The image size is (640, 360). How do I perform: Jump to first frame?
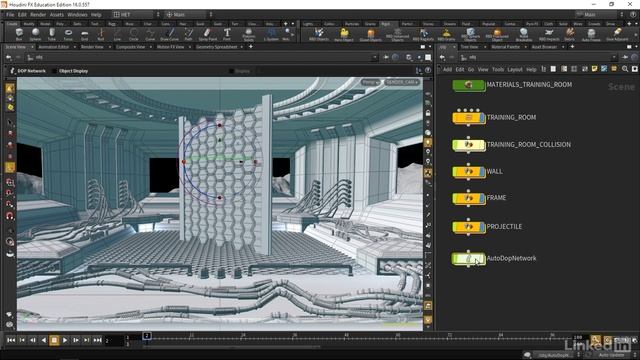(x=11, y=340)
